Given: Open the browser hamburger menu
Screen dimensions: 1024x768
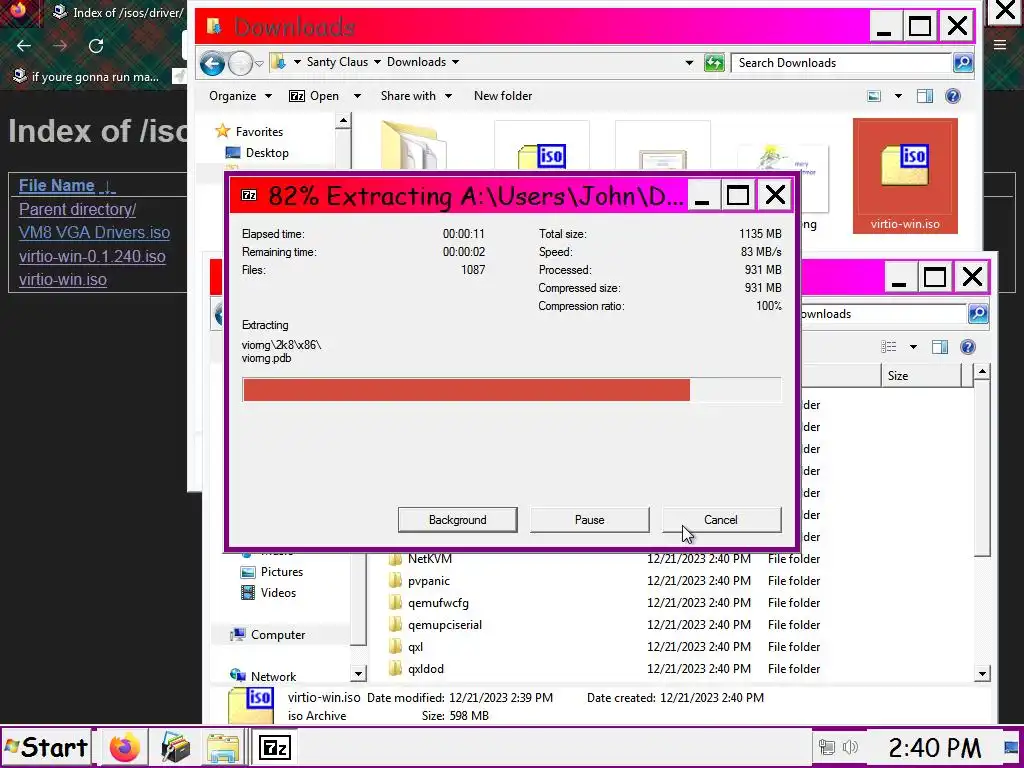Looking at the screenshot, I should 1000,44.
